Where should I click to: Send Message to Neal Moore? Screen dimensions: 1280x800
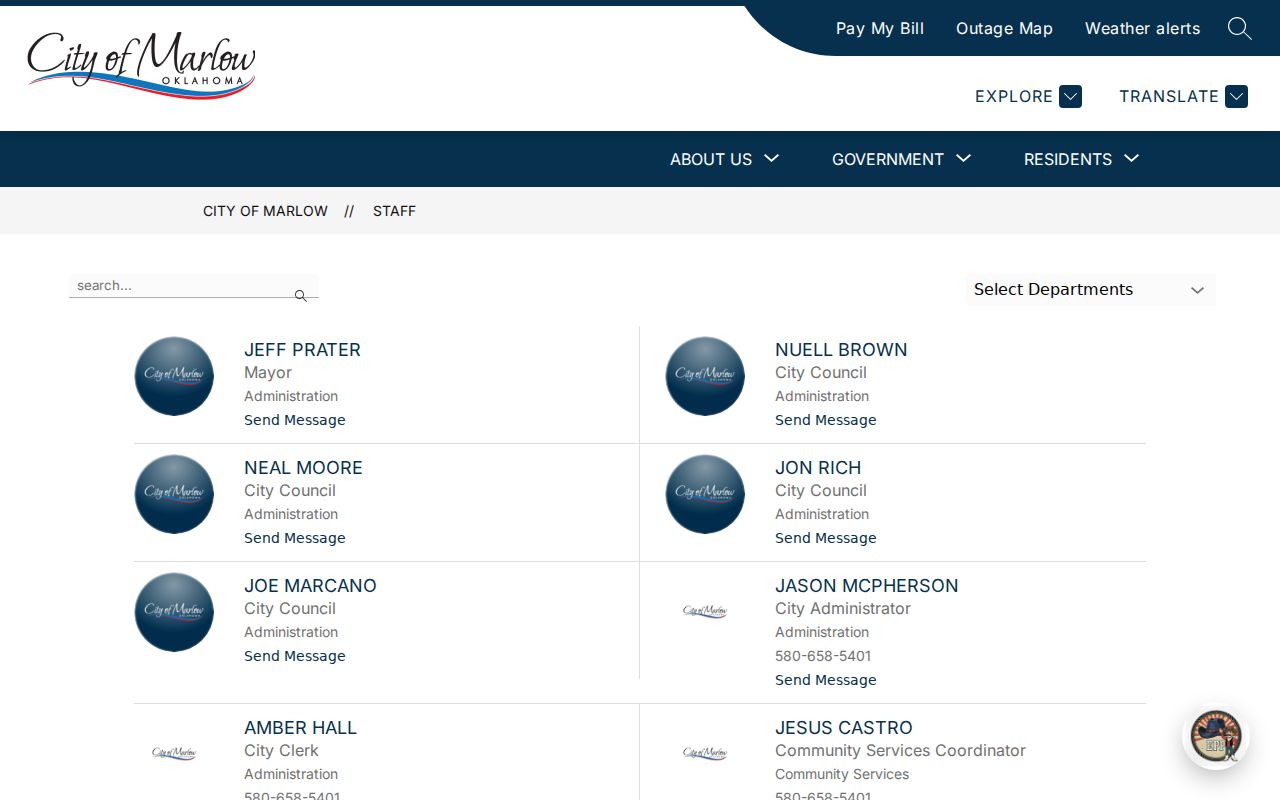tap(295, 538)
